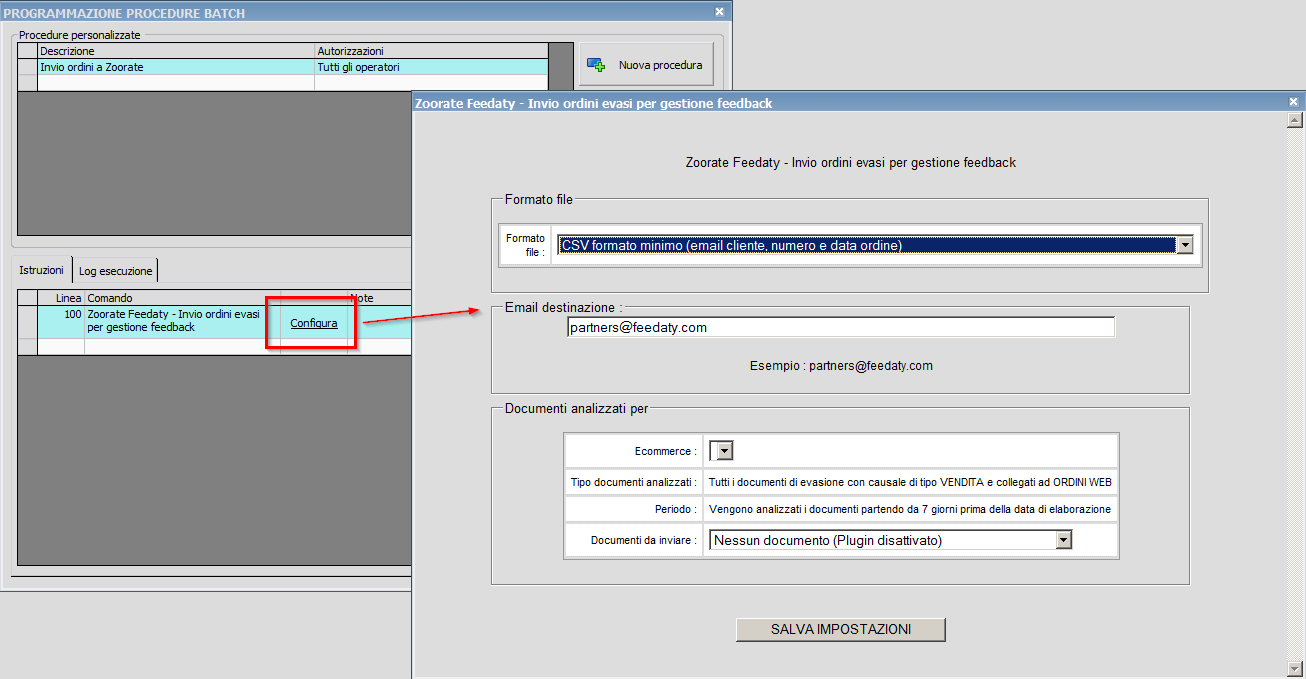Click the scrollbar down arrow in Zoorate window
Viewport: 1306px width, 679px height.
pos(1294,667)
